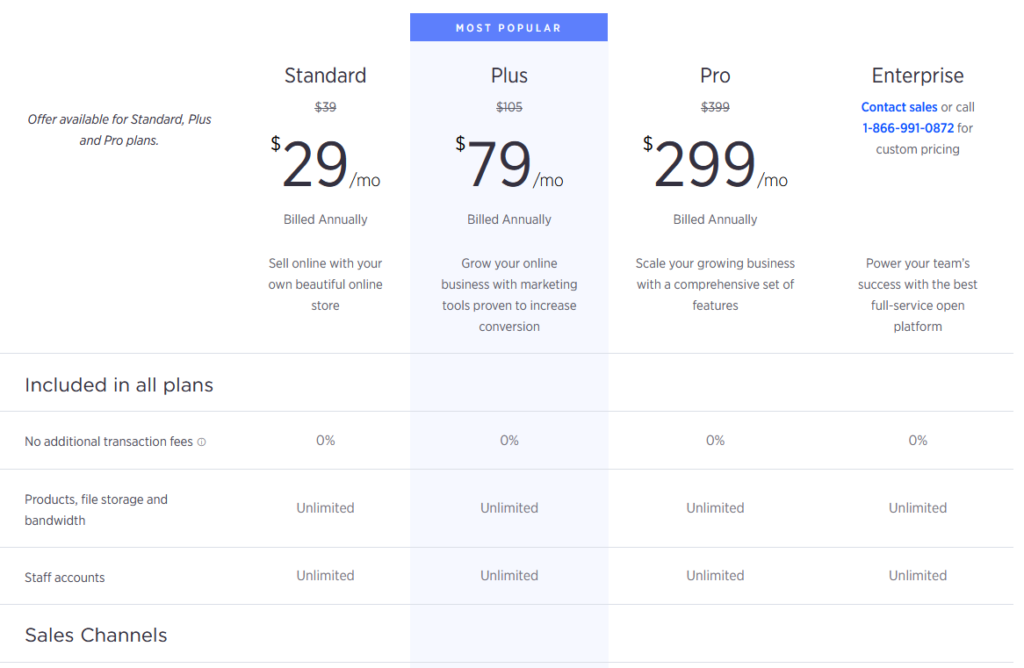This screenshot has width=1024, height=668.
Task: Click the 1-866-991-0872 phone number link
Action: click(x=908, y=128)
